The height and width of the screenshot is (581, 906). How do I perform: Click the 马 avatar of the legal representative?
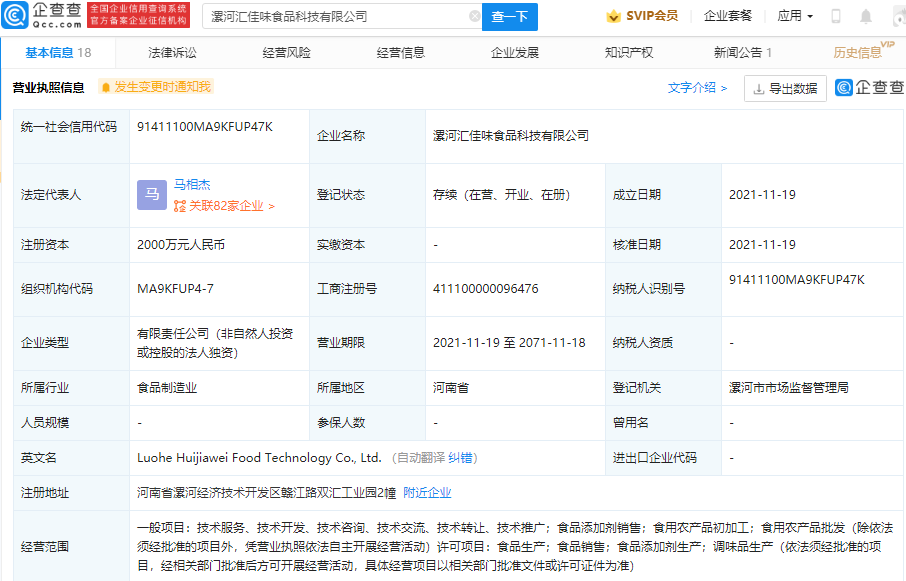click(152, 195)
